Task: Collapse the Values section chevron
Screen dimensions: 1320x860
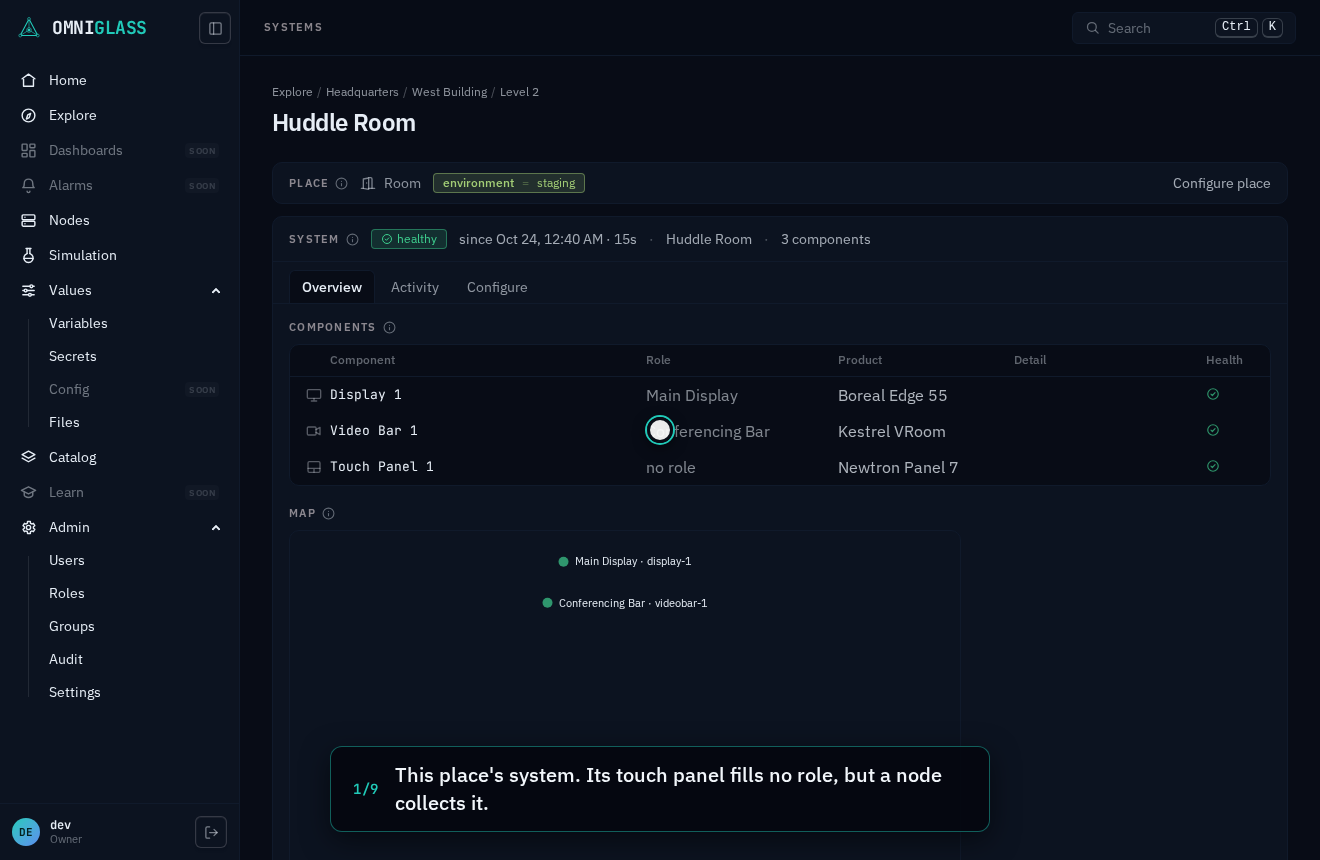Action: pyautogui.click(x=216, y=290)
